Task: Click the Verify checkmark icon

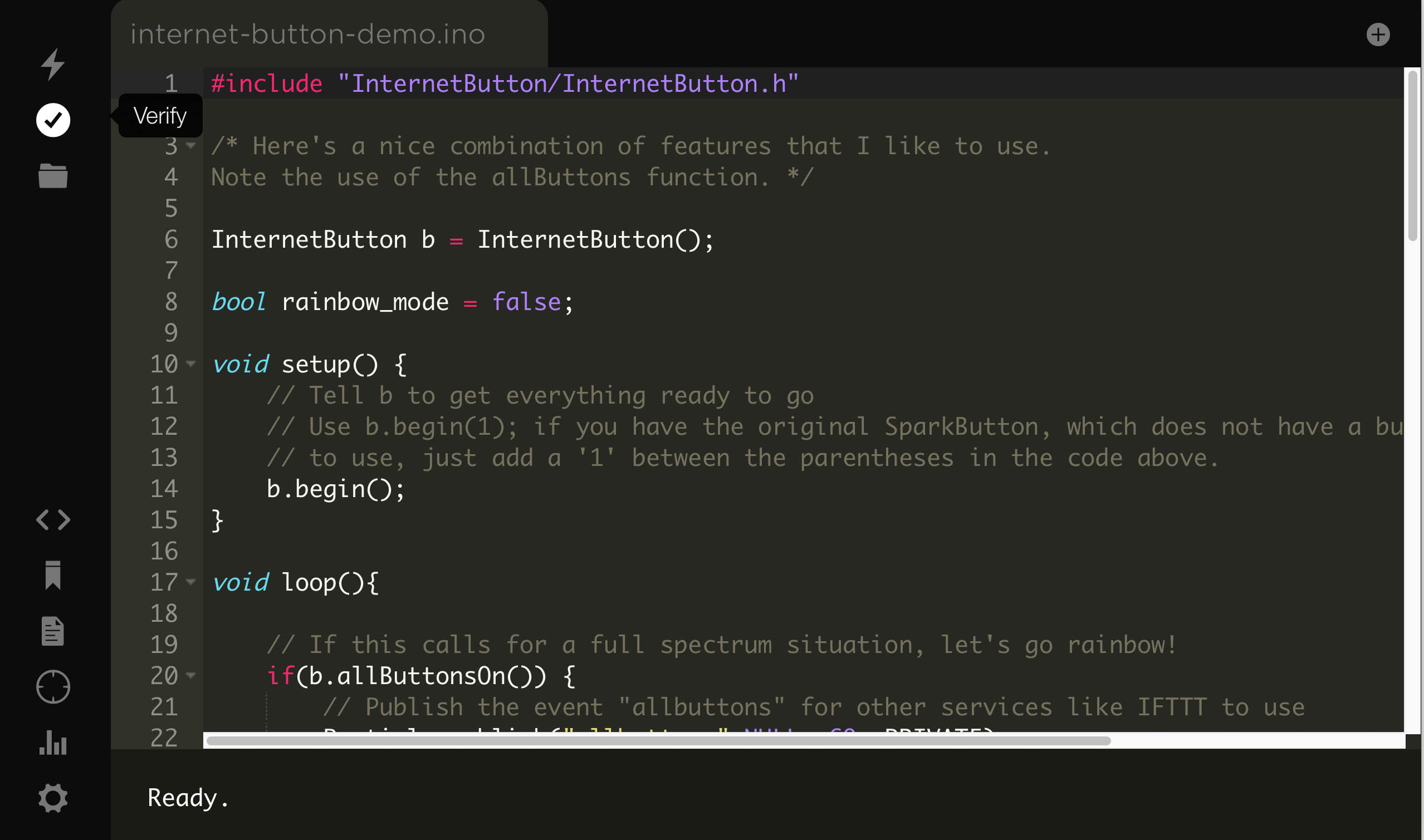Action: [53, 120]
